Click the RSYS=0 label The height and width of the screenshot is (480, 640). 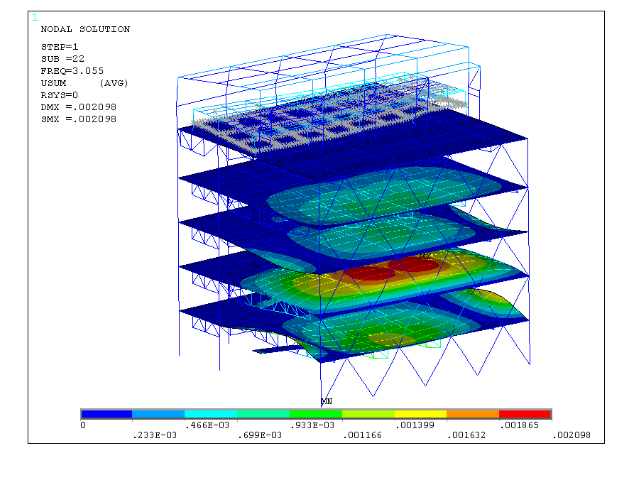(60, 95)
